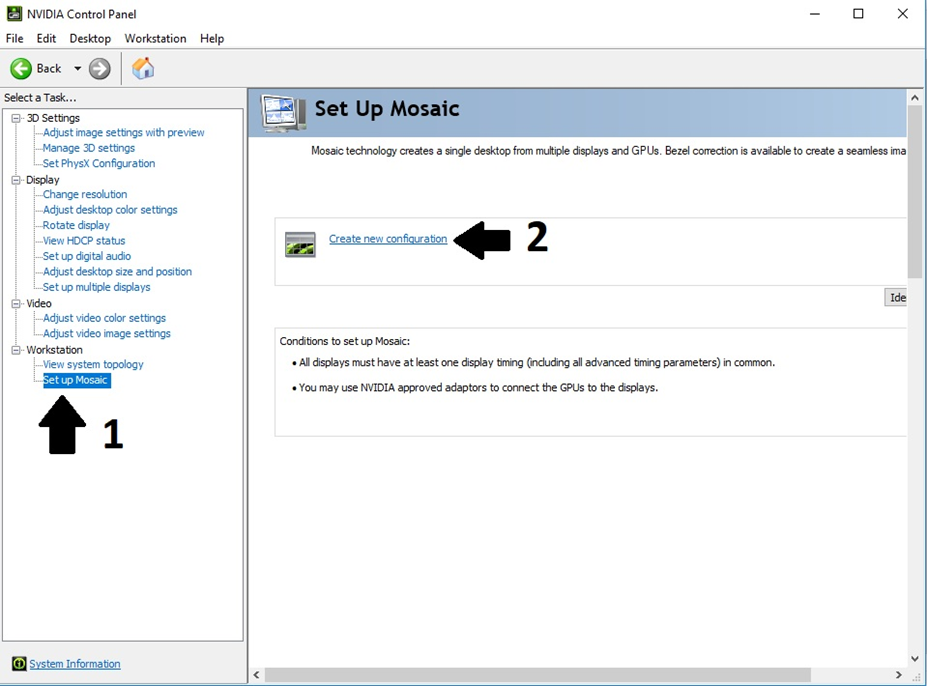Collapse the Video tree node
The width and height of the screenshot is (927, 686).
[16, 303]
